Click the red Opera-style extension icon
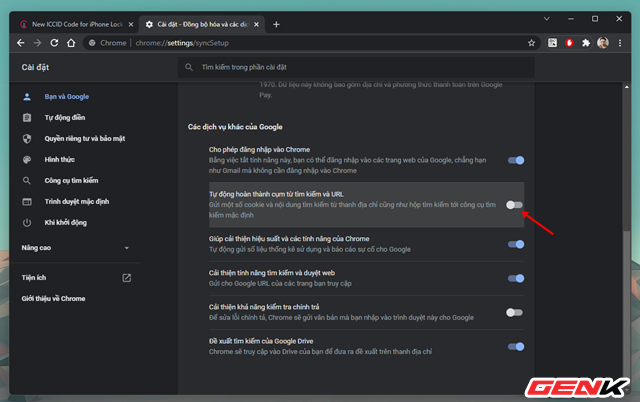Viewport: 640px width, 402px height. (569, 43)
